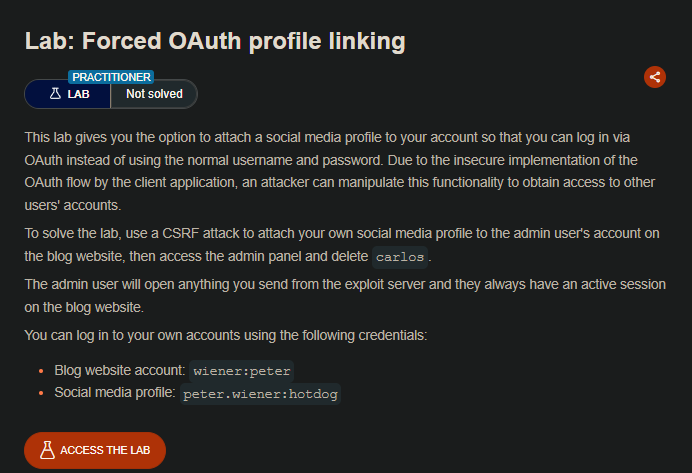
Task: Click the bullet before Social media profile
Action: click(x=40, y=393)
